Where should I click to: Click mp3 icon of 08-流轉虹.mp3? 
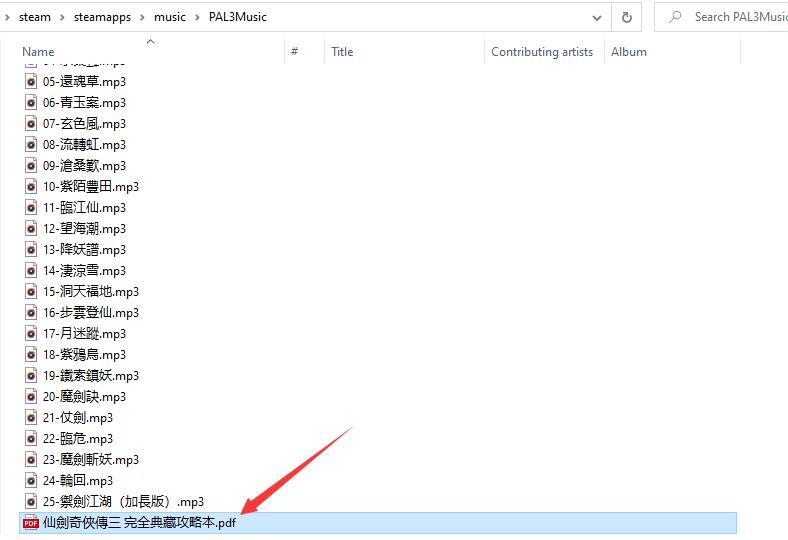[31, 145]
